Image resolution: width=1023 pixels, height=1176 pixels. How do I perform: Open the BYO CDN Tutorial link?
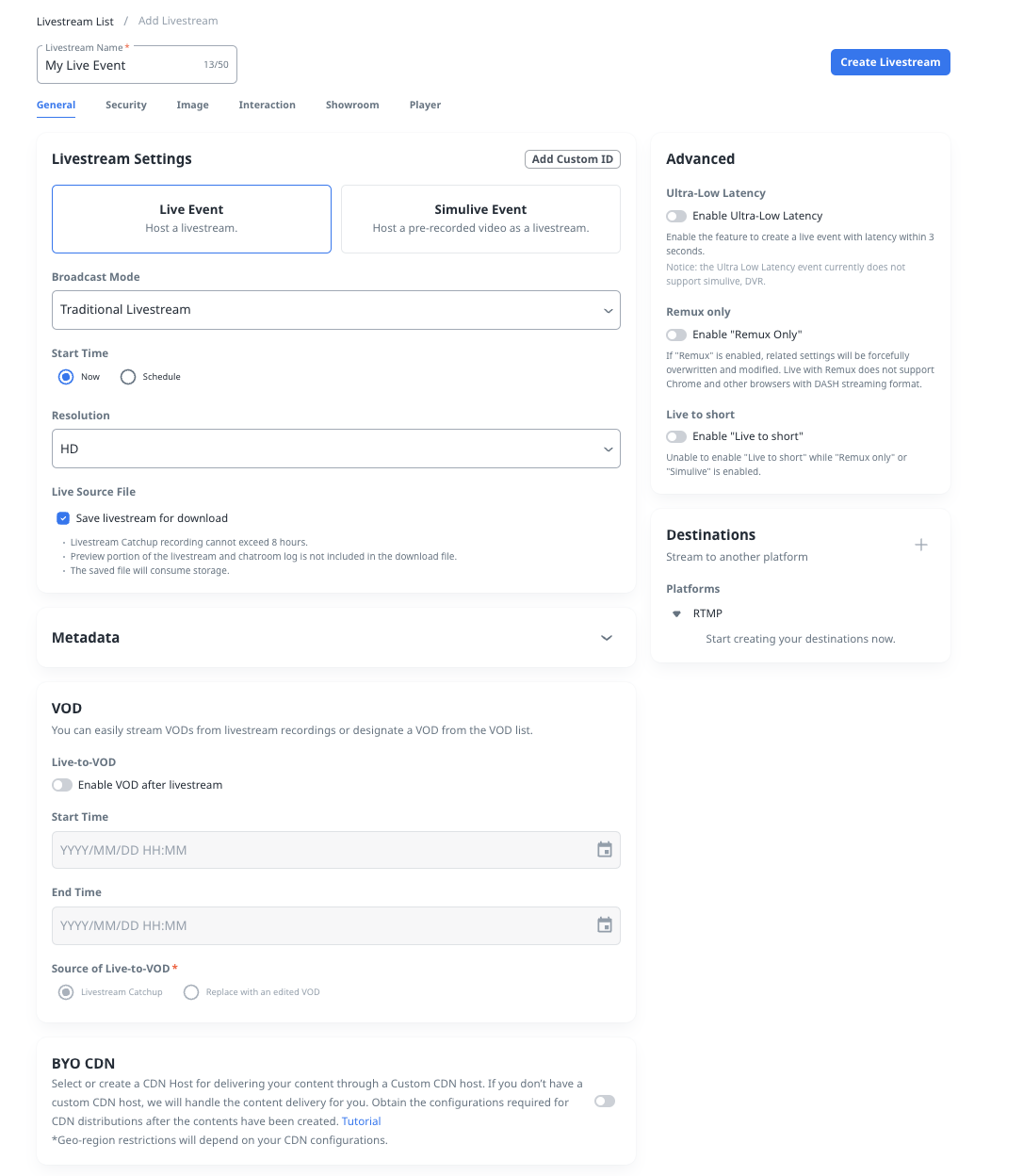pos(361,1121)
